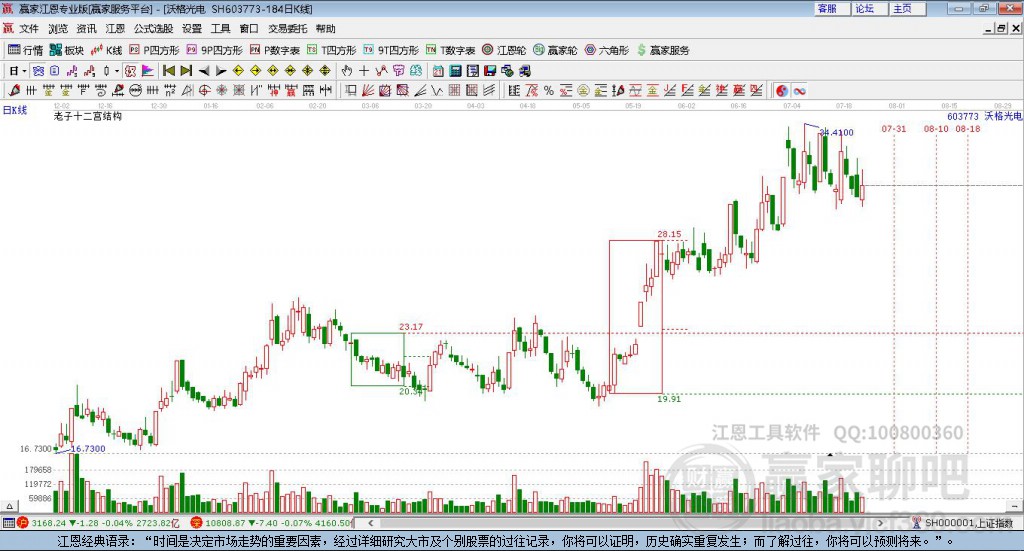Click the 论坛 forum button
The height and width of the screenshot is (551, 1024).
point(869,8)
